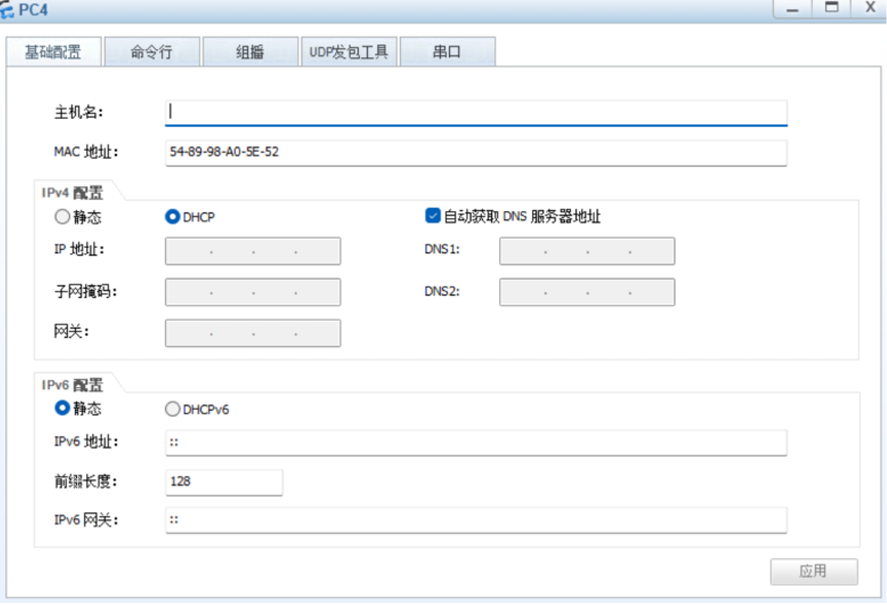Click the 主机名 input field

pos(476,112)
